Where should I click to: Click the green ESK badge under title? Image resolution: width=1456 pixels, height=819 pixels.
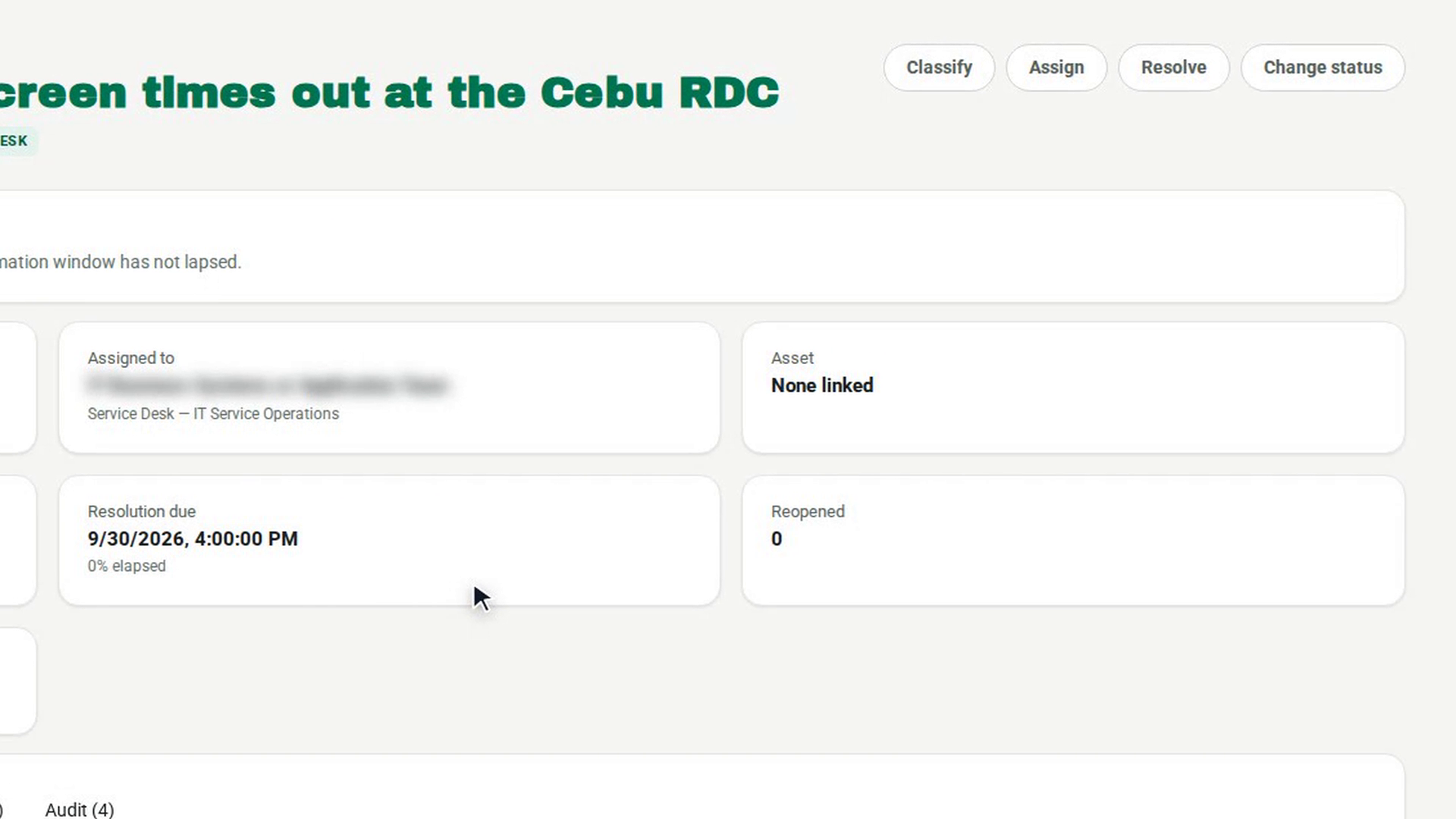tap(15, 141)
